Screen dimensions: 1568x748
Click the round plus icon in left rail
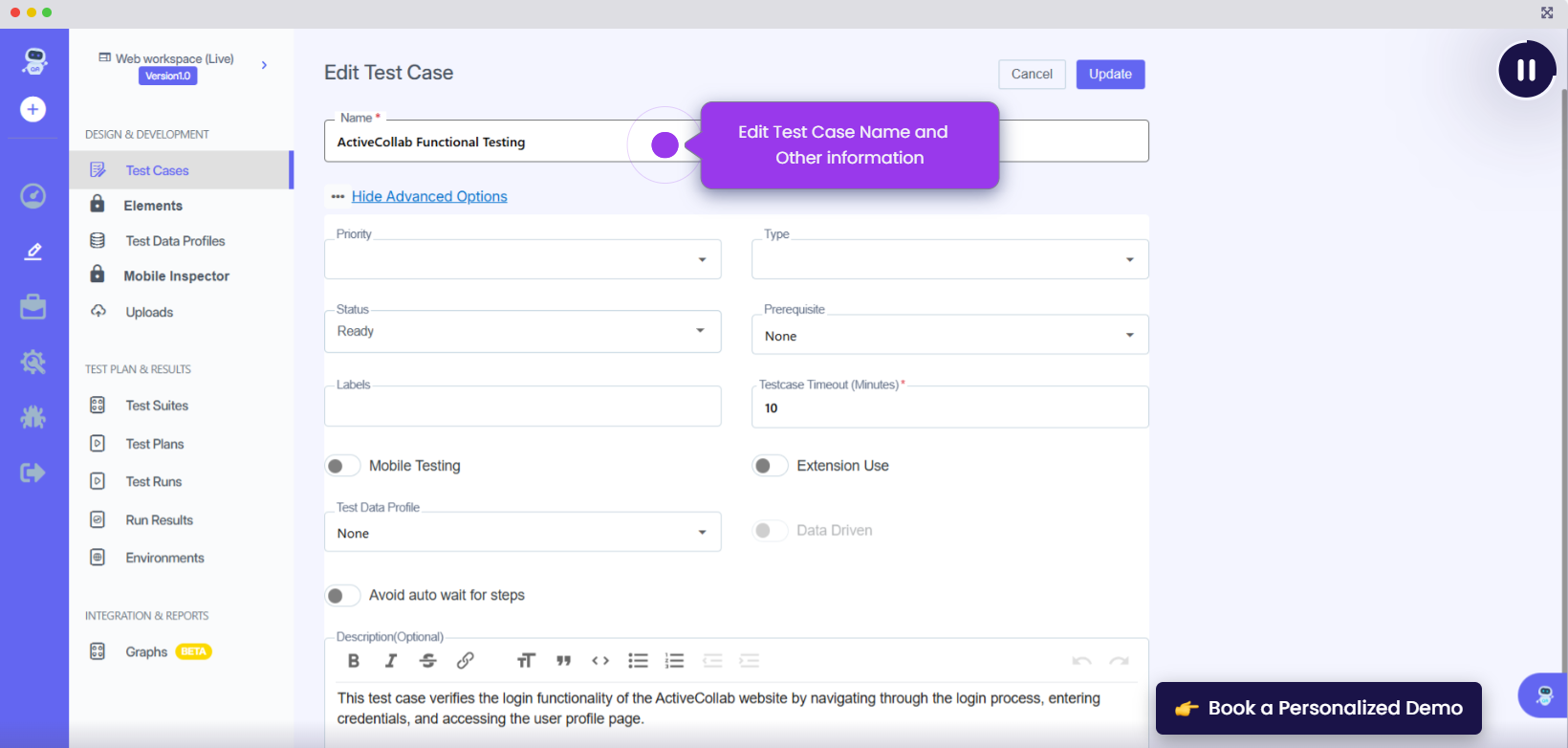point(33,109)
